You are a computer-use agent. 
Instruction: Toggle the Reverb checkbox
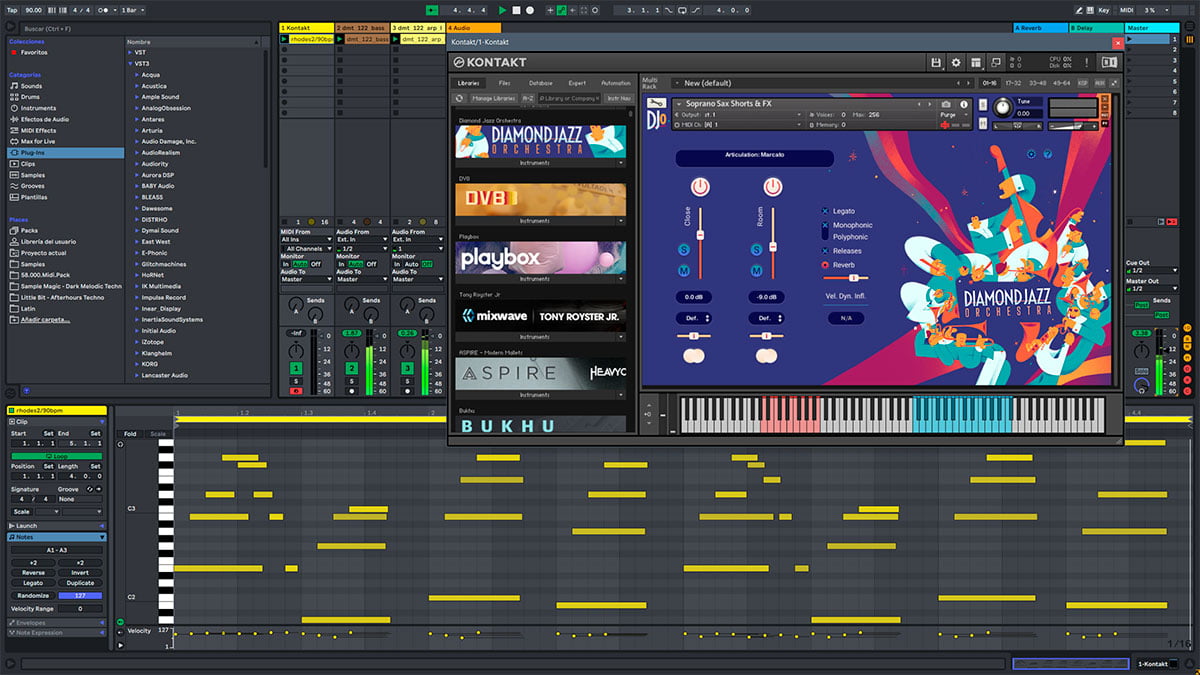pos(825,265)
